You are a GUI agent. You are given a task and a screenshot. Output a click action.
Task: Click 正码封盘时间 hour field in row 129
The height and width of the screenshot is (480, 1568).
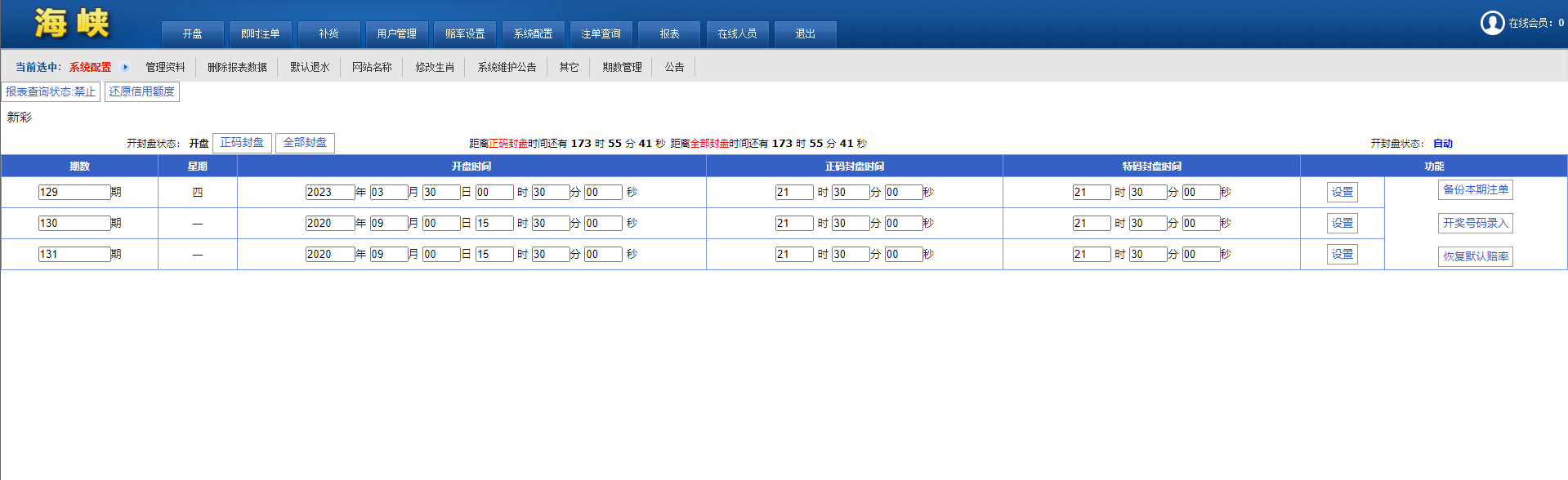794,192
